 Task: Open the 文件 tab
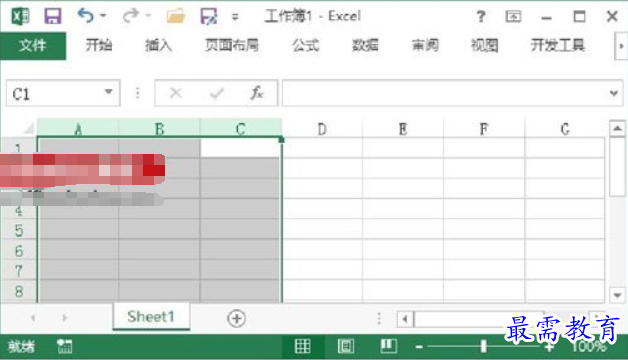[x=33, y=46]
